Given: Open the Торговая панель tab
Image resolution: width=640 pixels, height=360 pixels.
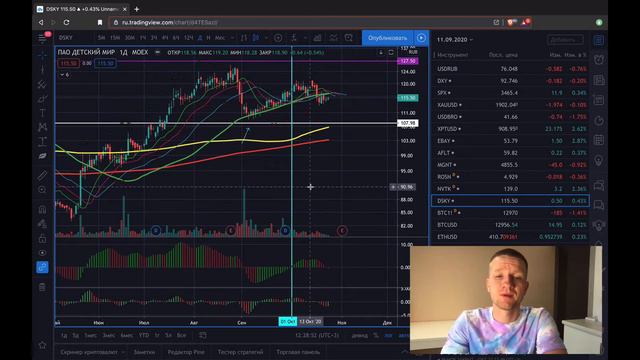Looking at the screenshot, I should click(x=298, y=352).
